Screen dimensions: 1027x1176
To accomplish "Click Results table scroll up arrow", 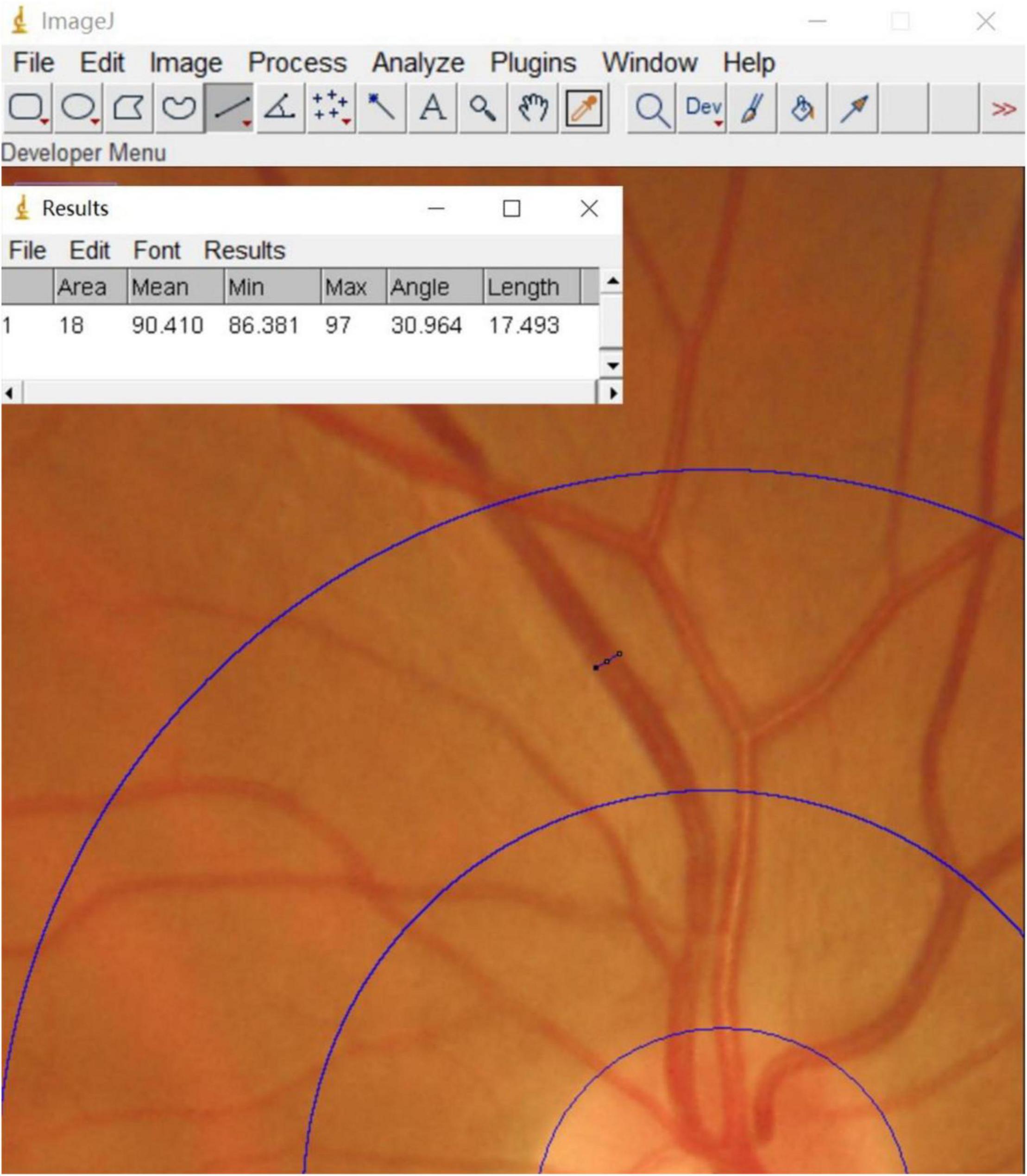I will pos(613,281).
